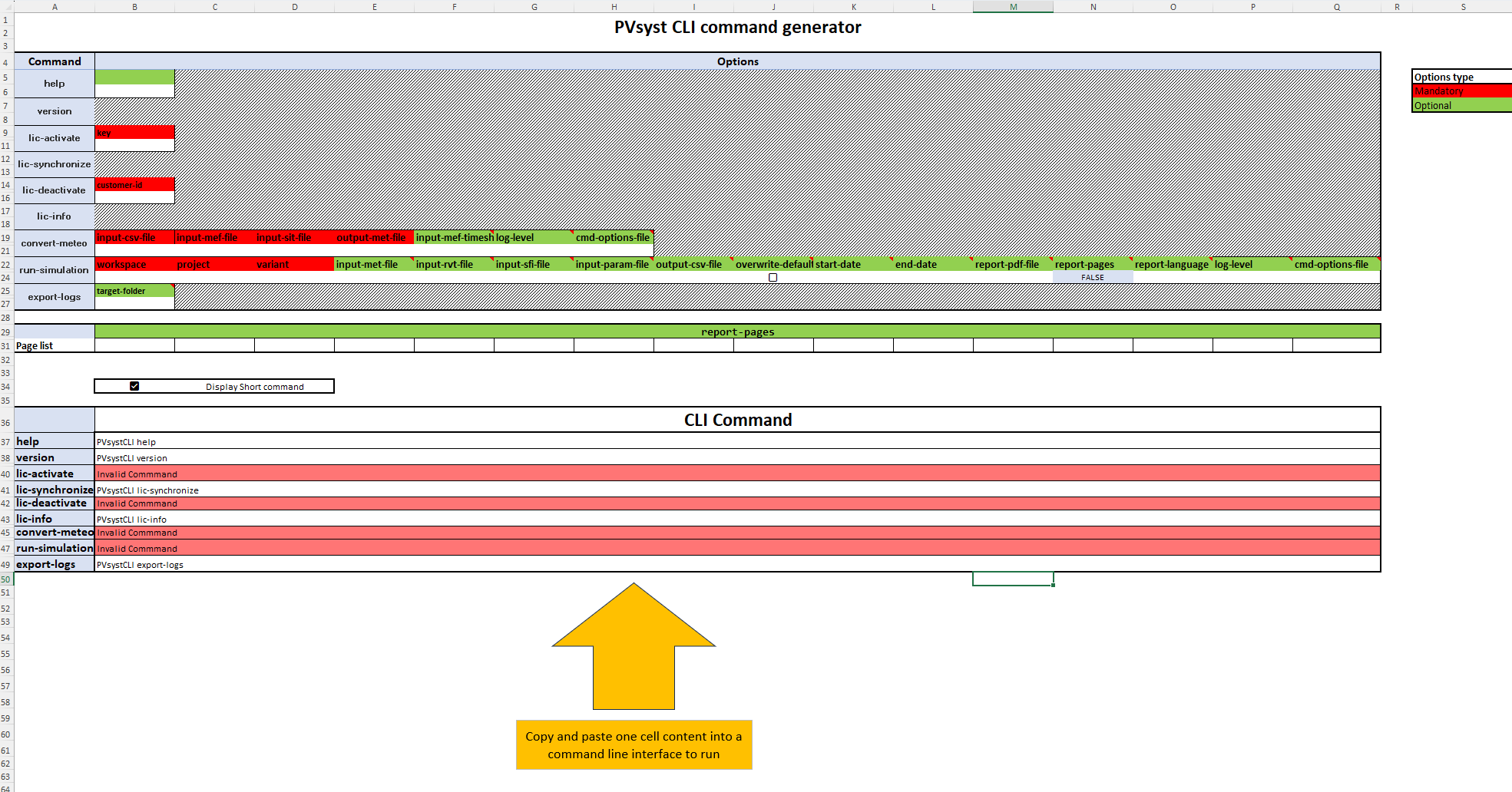Select the 'PVsystCLI lic-info' command cell
The width and height of the screenshot is (1512, 792).
point(737,519)
